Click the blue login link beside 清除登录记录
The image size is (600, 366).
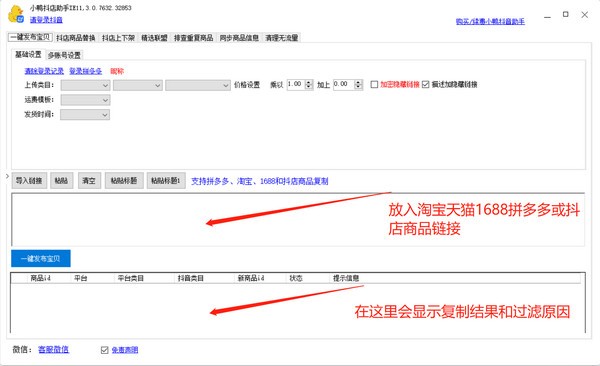click(x=85, y=71)
